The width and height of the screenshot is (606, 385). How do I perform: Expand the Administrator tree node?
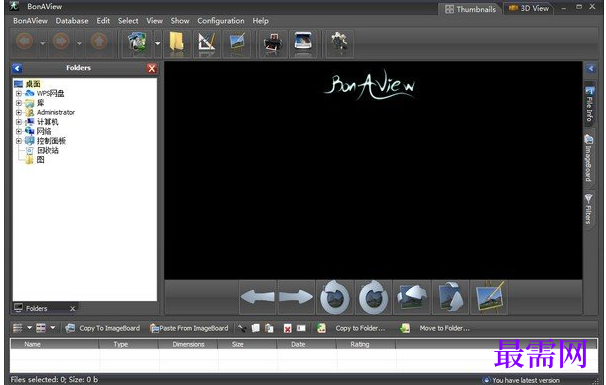tap(19, 112)
